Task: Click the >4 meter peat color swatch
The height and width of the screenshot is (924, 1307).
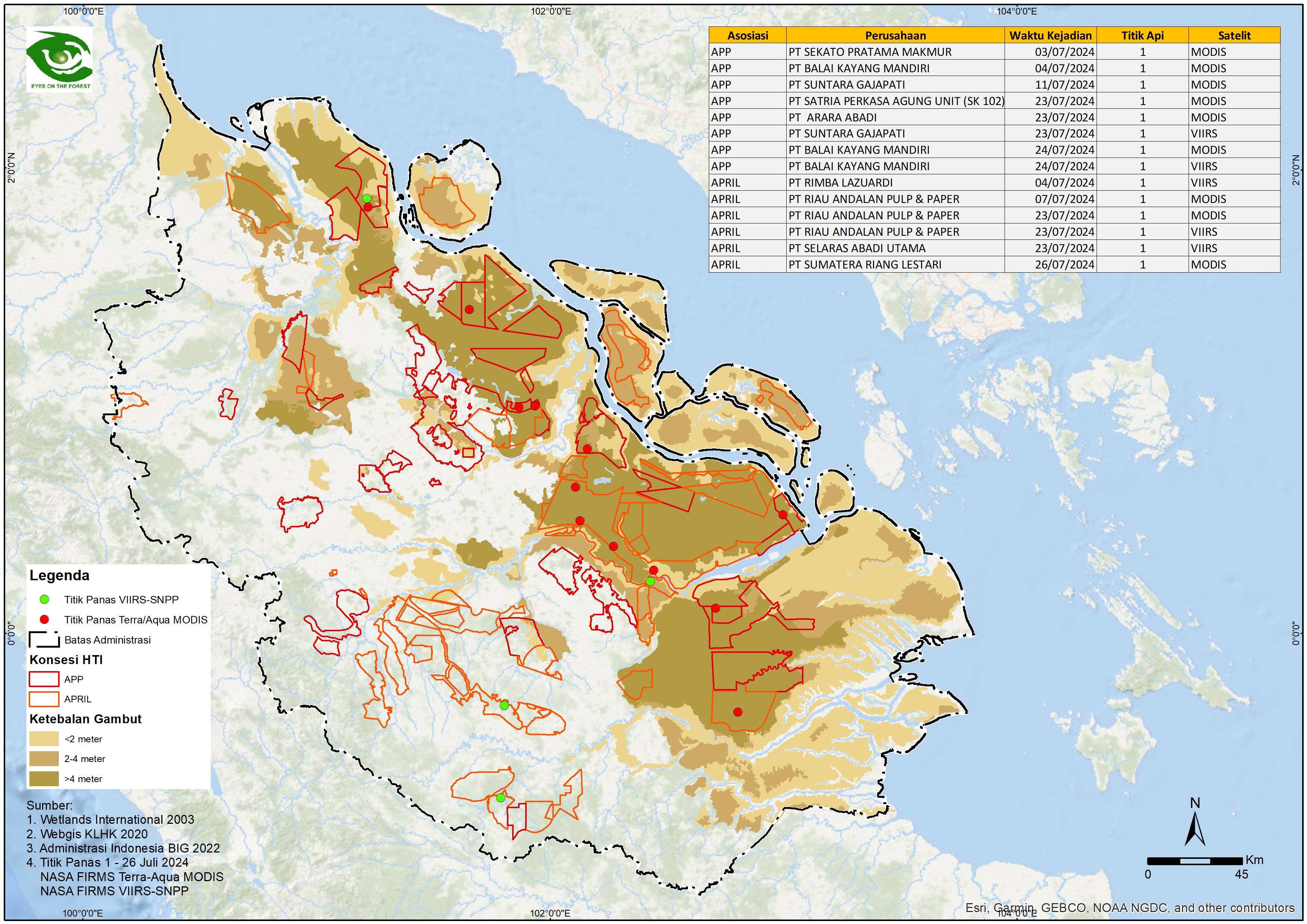Action: [x=44, y=779]
